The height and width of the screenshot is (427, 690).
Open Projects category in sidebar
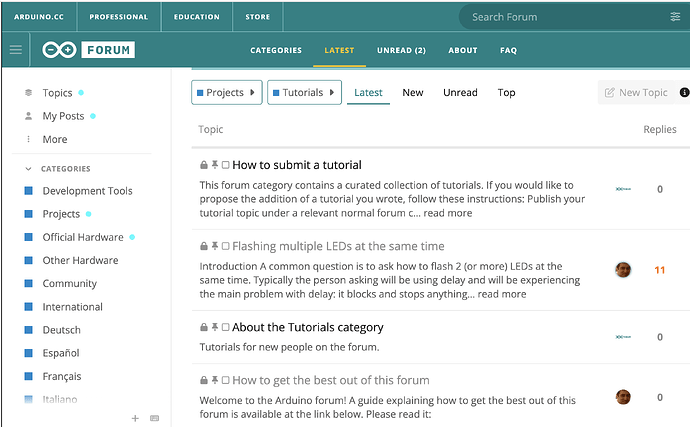pos(61,214)
